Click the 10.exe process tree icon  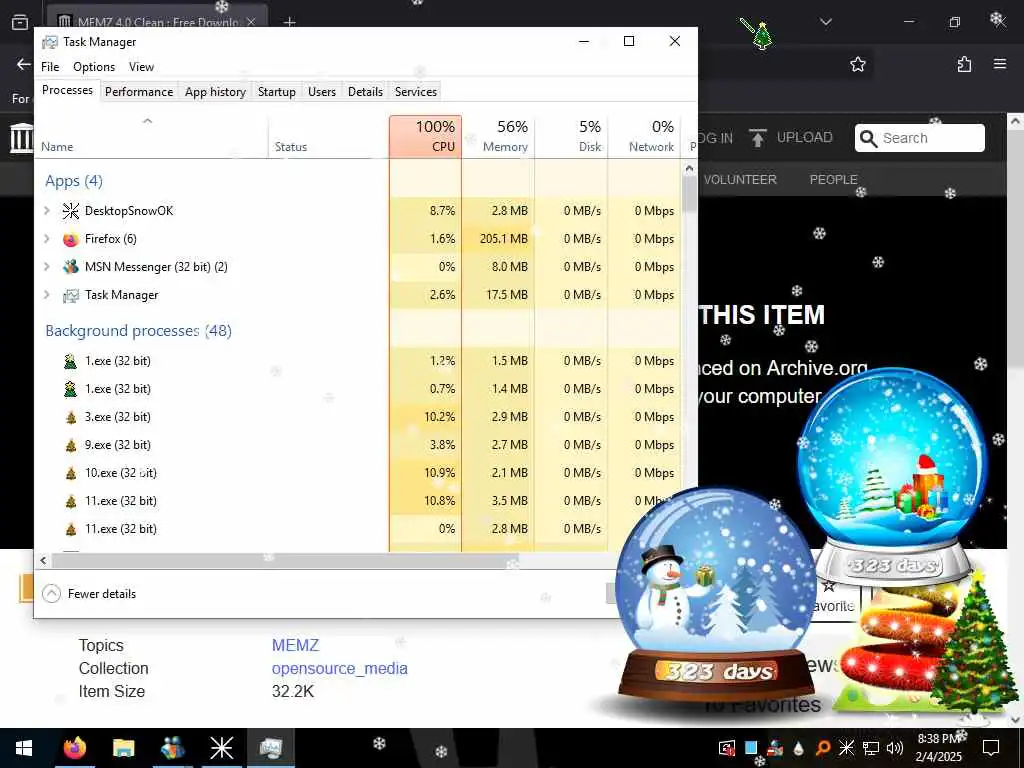click(x=71, y=473)
